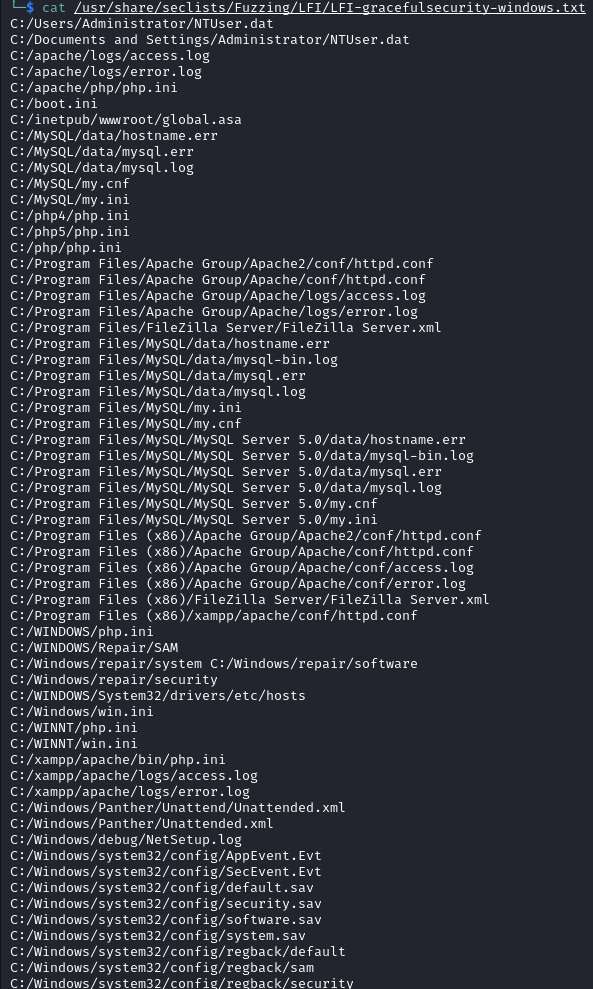Viewport: 593px width, 989px height.
Task: Select MySQL Server 5.0/my.ini line
Action: [194, 520]
